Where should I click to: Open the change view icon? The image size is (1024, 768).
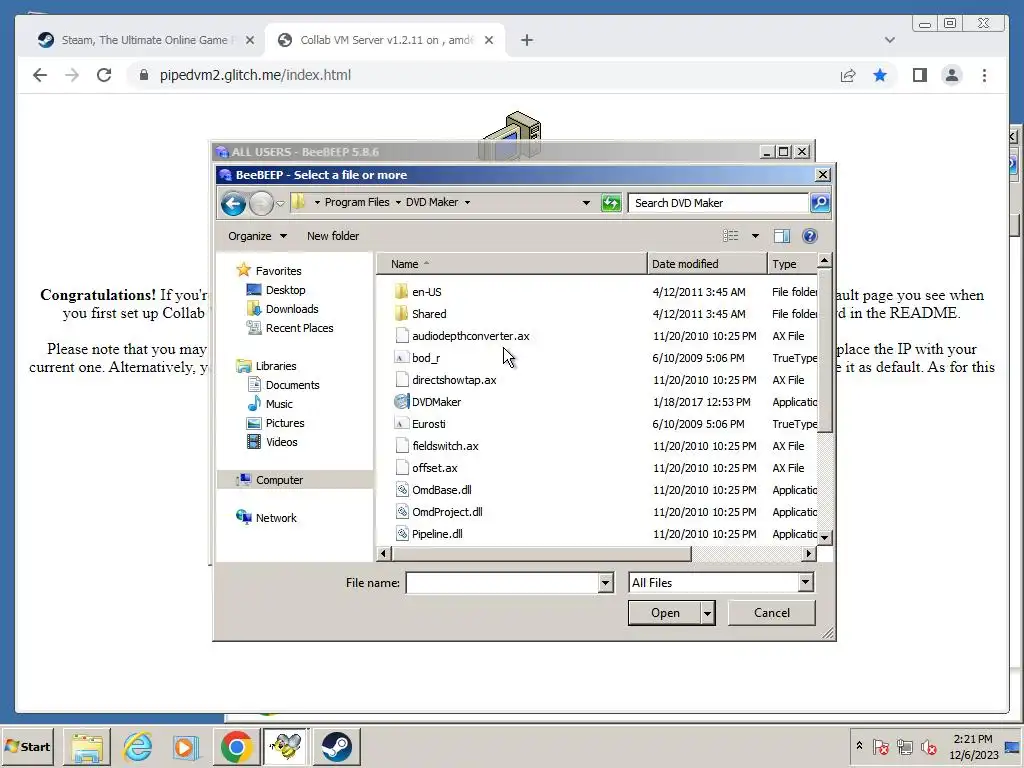tap(731, 236)
